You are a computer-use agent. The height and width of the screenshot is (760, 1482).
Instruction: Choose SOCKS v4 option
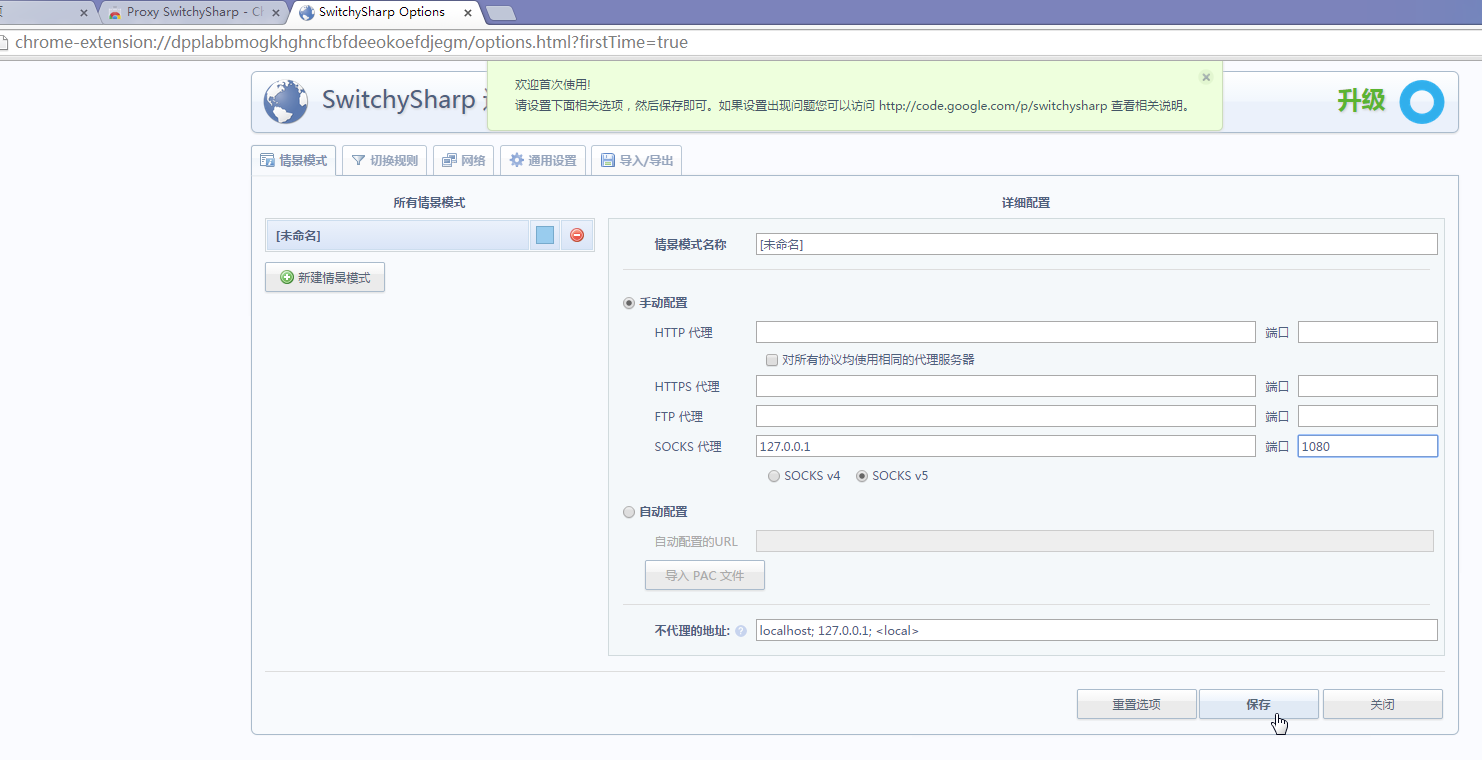[774, 476]
